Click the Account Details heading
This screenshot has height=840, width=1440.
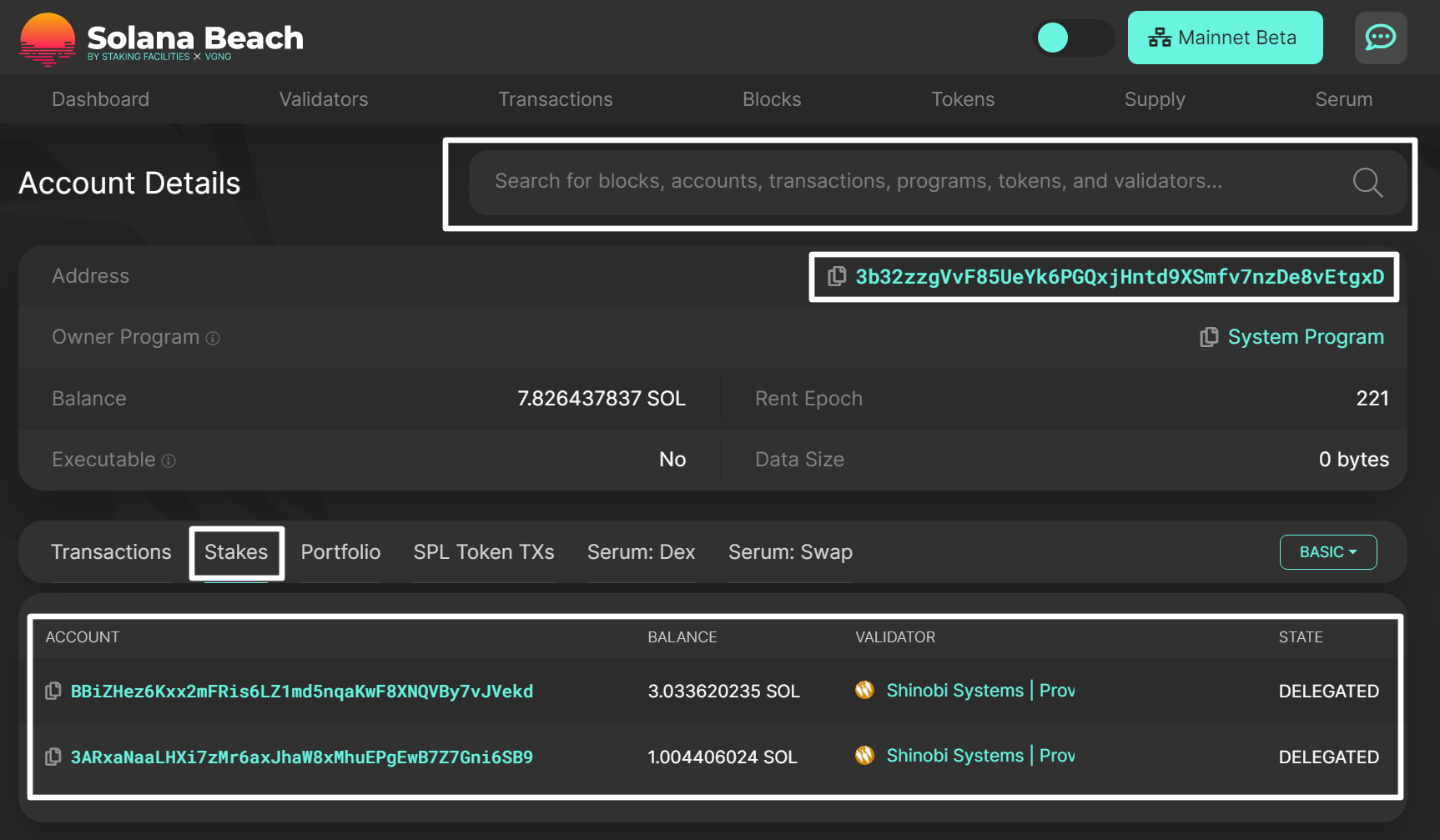129,184
